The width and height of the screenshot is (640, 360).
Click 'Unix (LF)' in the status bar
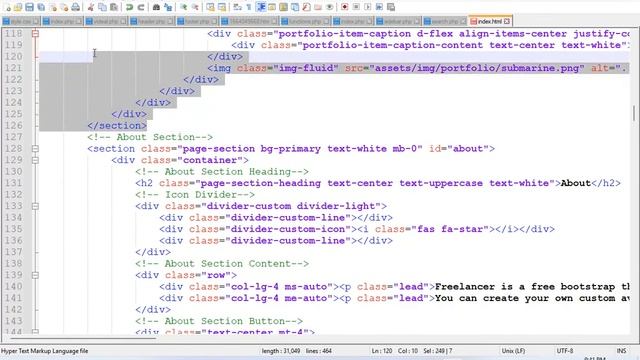click(x=513, y=351)
